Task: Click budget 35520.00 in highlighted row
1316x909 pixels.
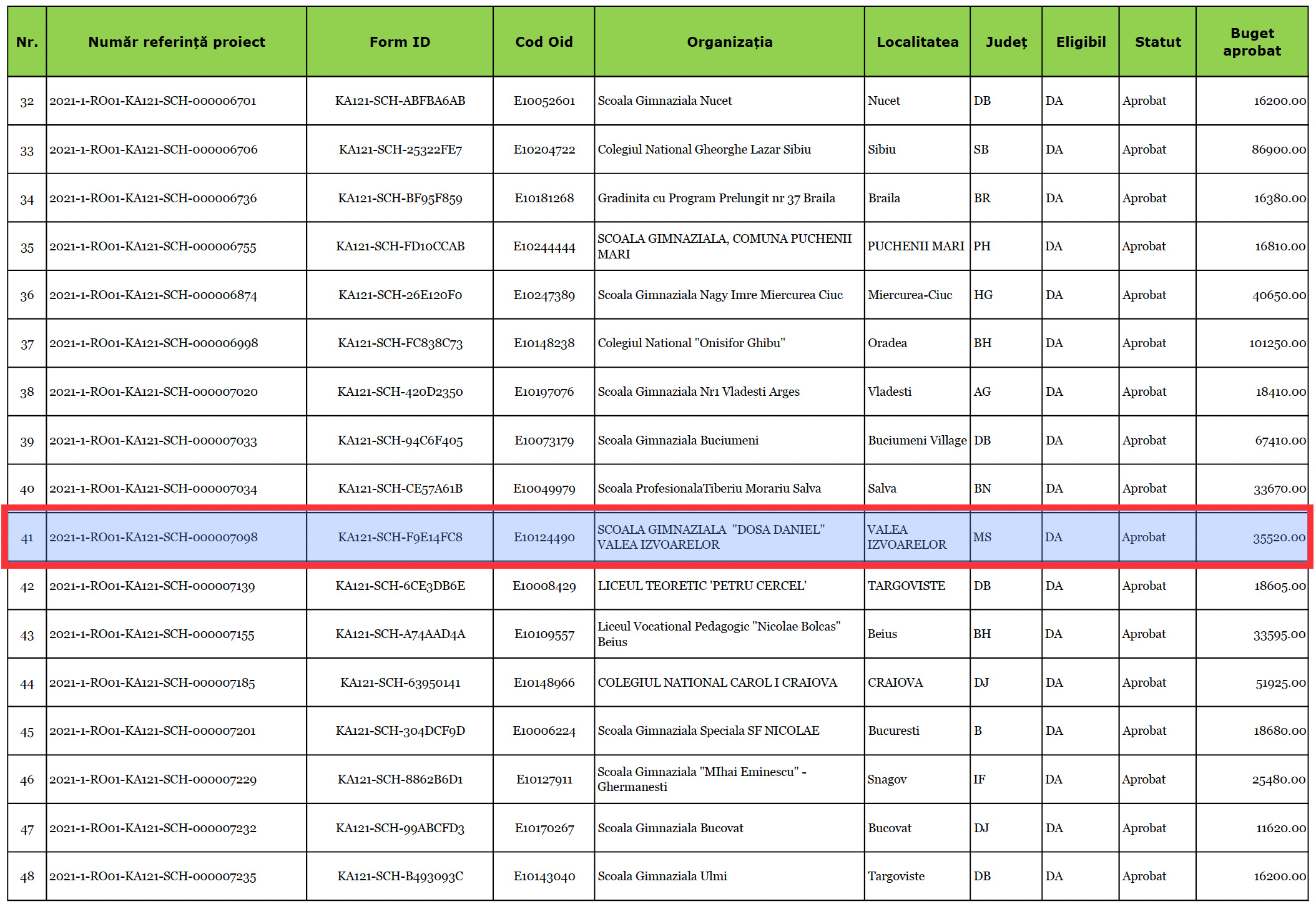Action: pos(1279,538)
